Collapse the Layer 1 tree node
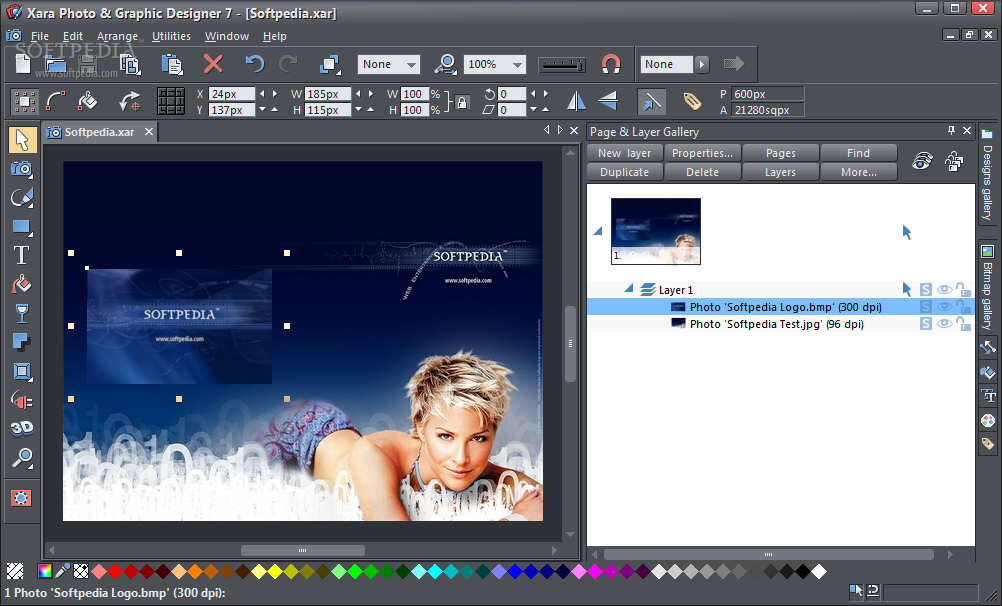 pos(629,289)
